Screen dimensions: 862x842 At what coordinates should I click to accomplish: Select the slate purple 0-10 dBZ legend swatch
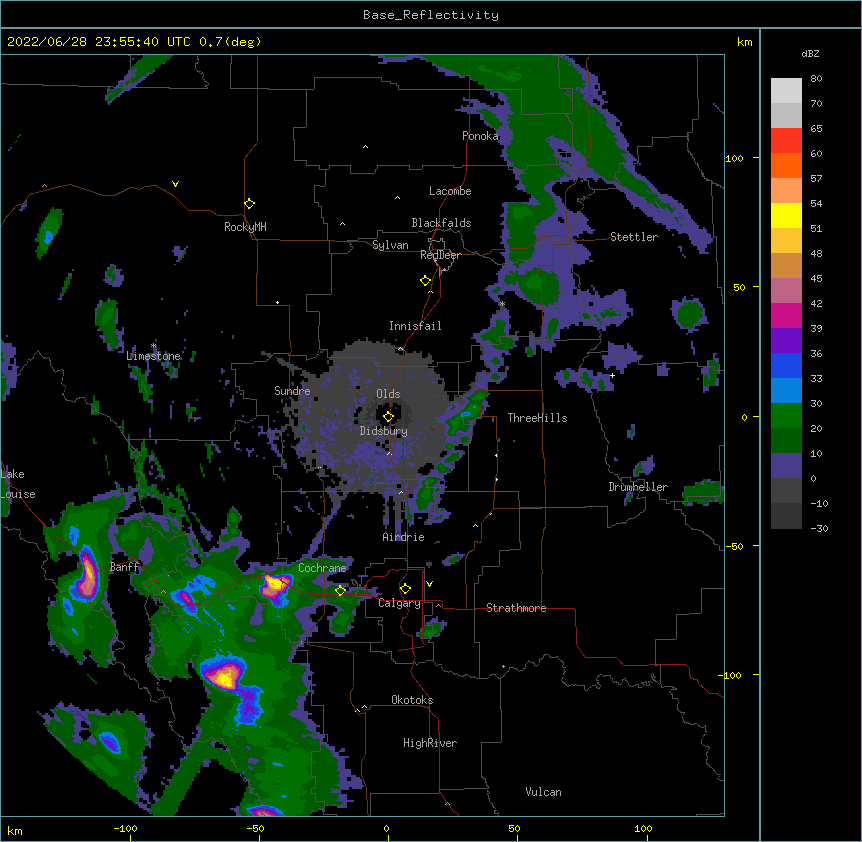(x=786, y=466)
